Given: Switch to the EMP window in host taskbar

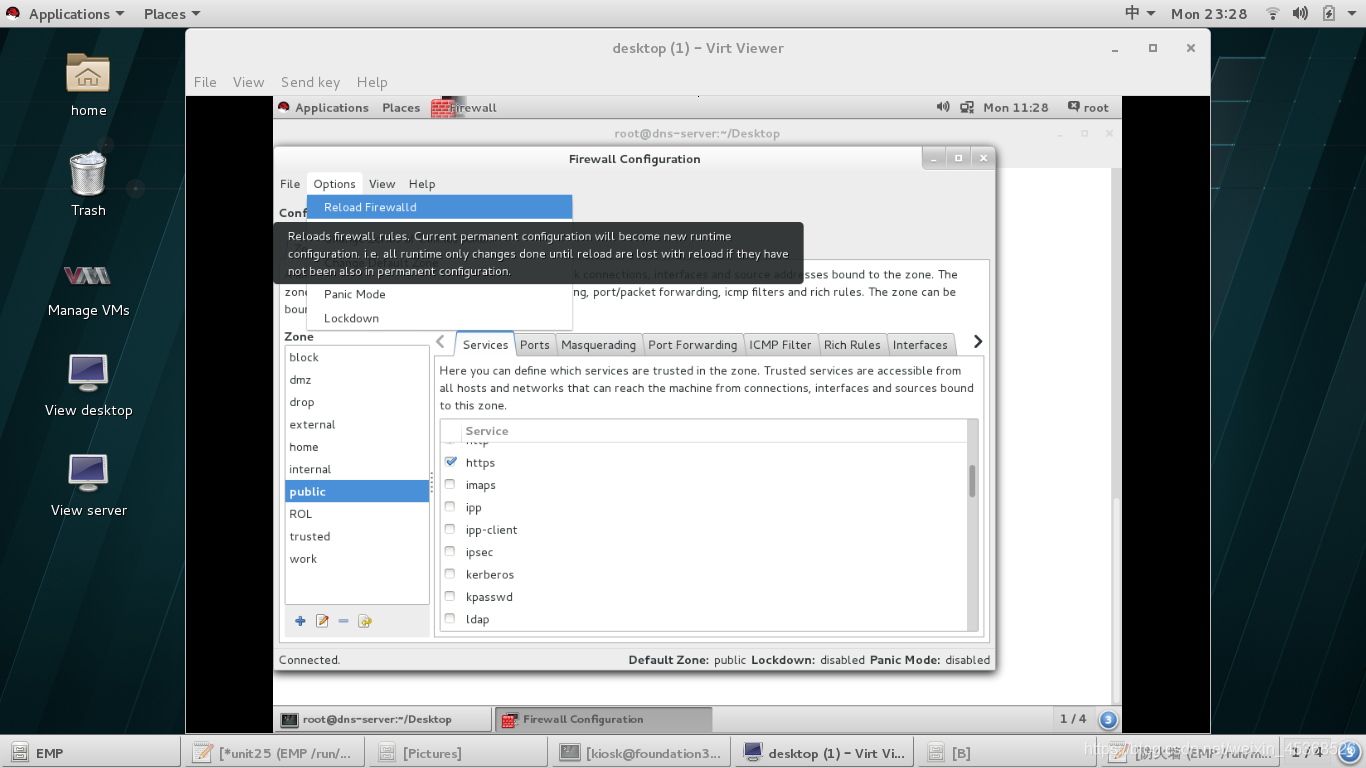Looking at the screenshot, I should [91, 753].
